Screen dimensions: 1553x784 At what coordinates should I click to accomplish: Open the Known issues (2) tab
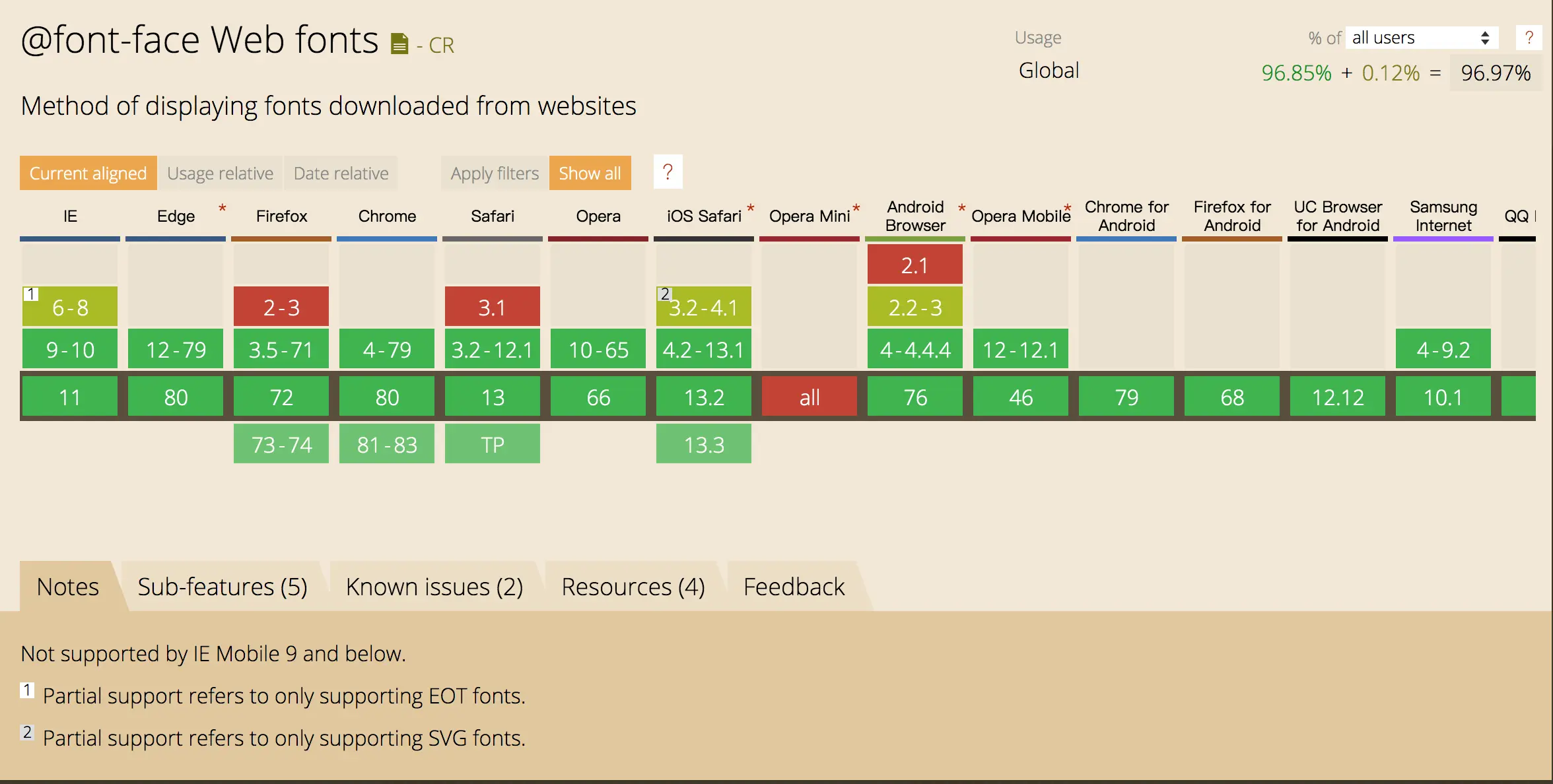(434, 586)
